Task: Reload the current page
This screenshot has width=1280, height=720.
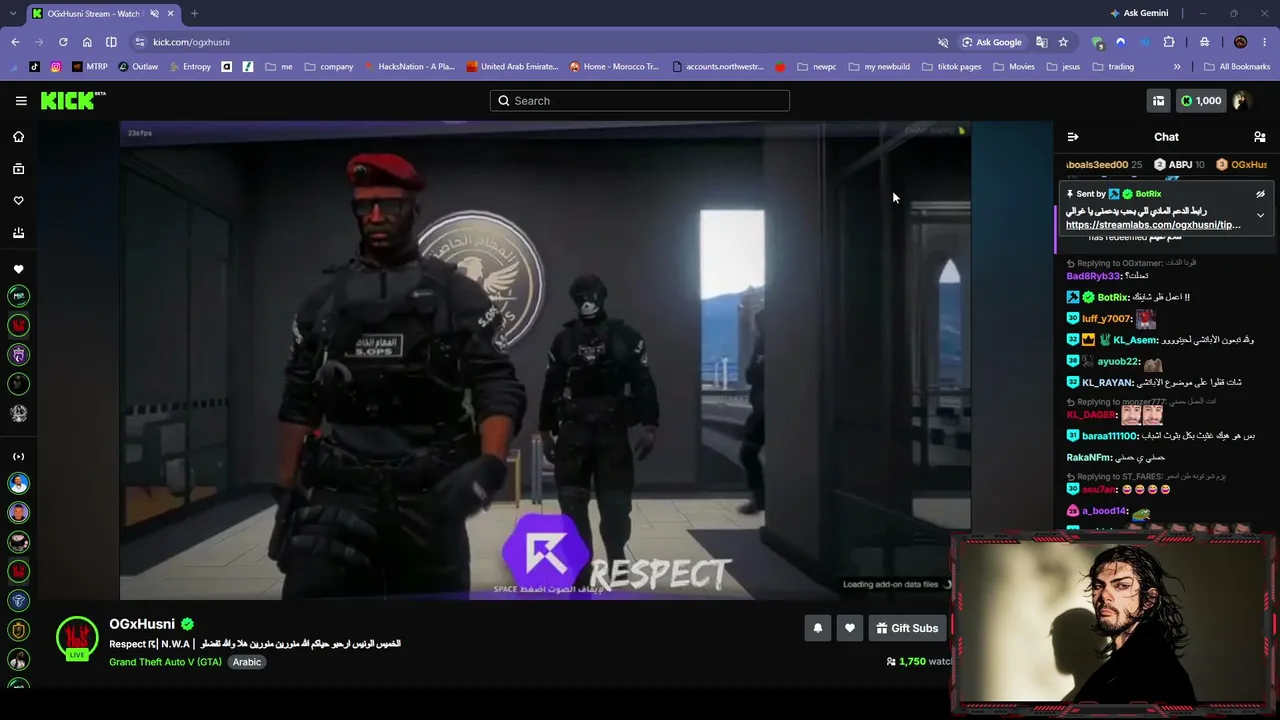Action: [x=63, y=42]
